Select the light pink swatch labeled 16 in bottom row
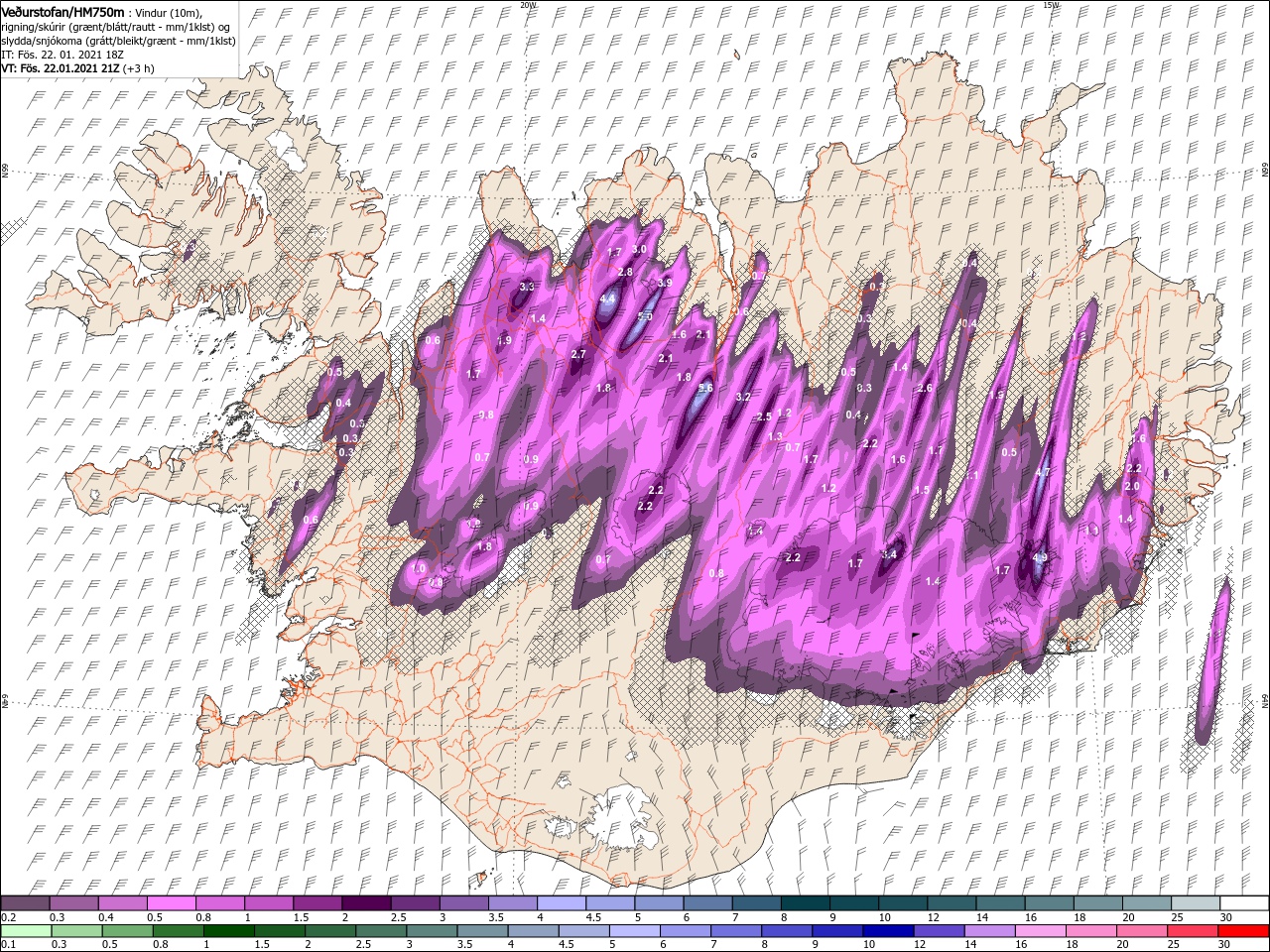 1041,931
